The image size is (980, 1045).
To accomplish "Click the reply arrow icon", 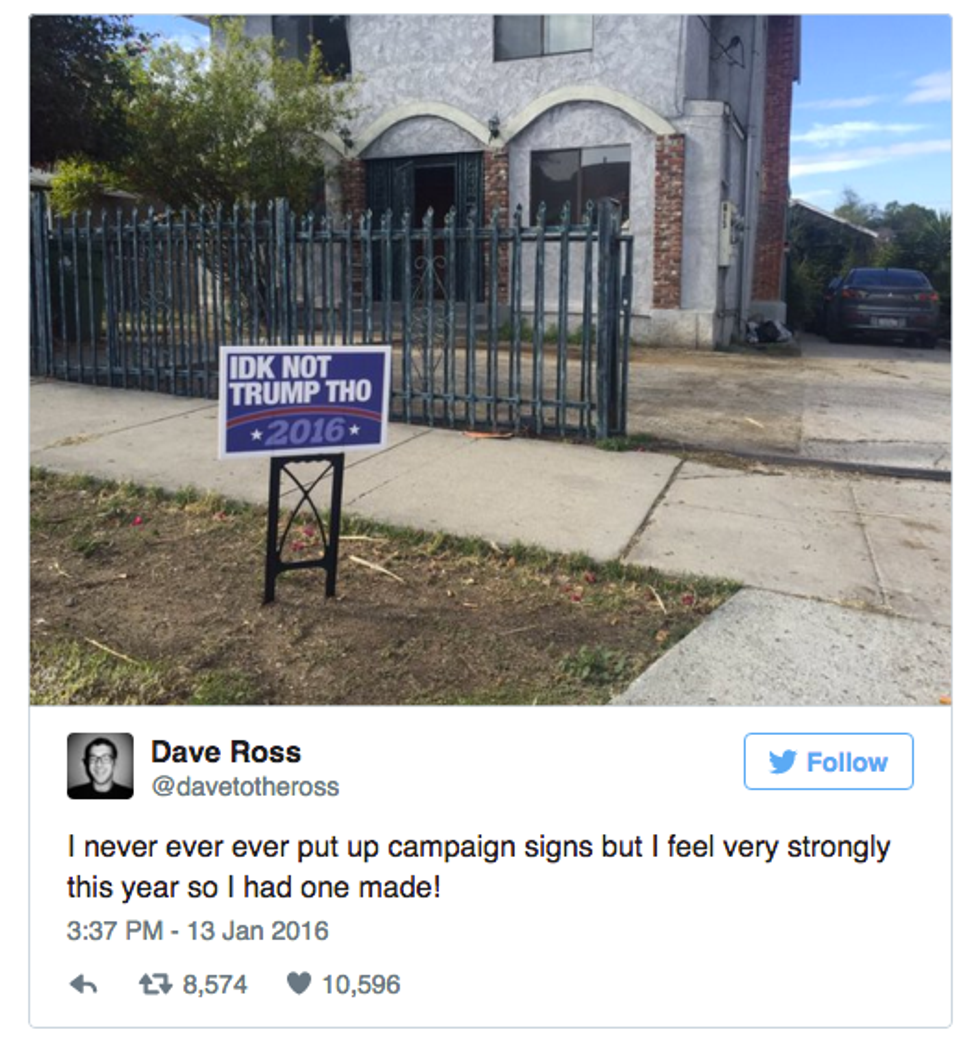I will (83, 984).
